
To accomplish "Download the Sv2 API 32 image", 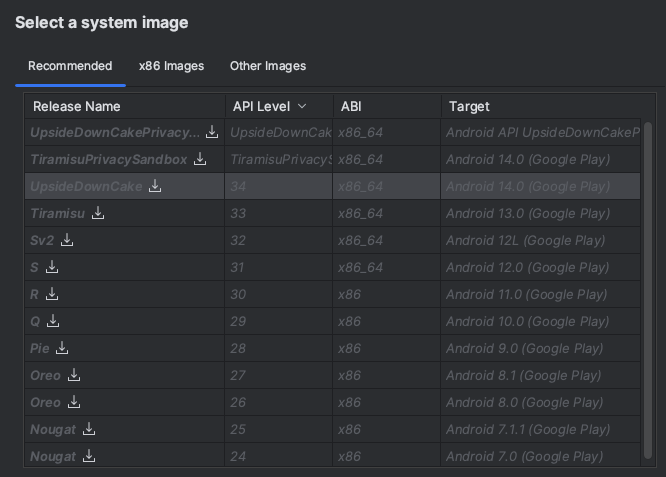I will 67,240.
